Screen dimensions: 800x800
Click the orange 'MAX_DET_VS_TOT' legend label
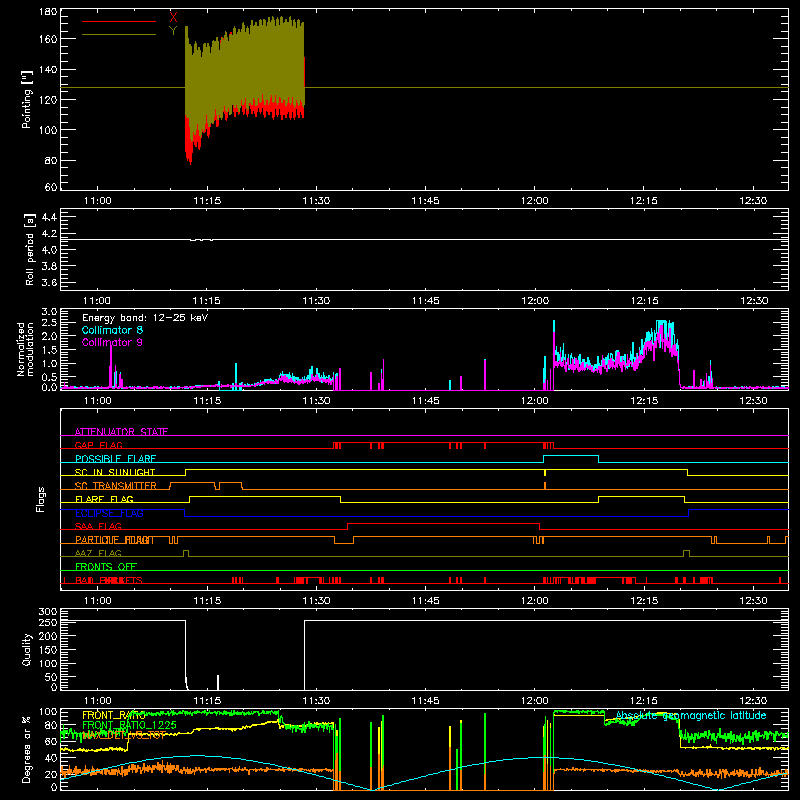[x=123, y=735]
